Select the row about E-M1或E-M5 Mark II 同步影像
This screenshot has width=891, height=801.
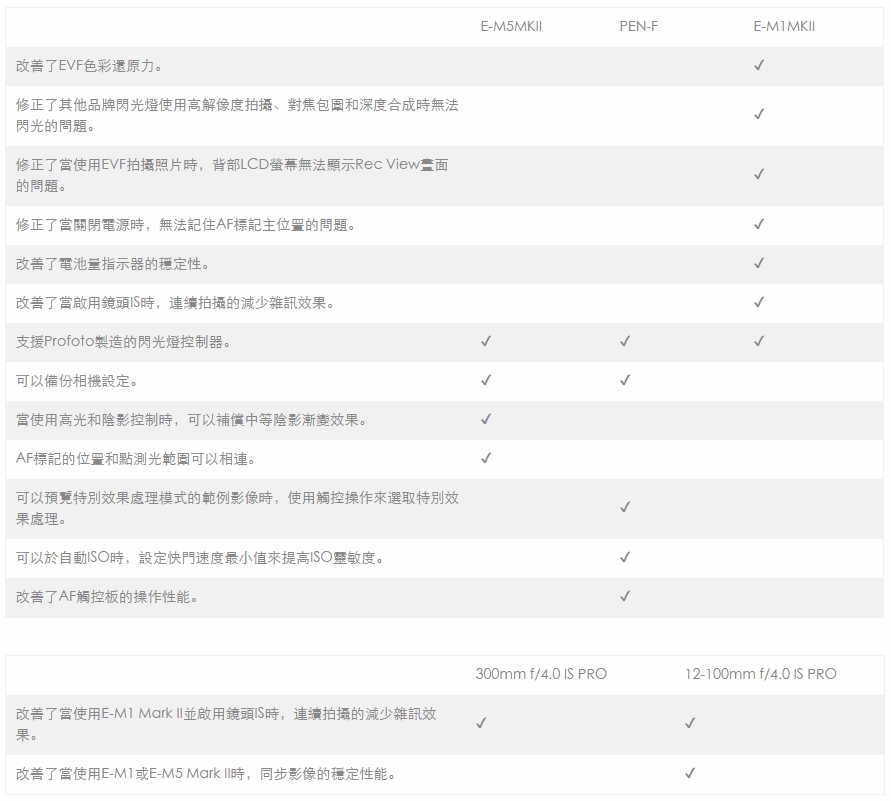[x=206, y=774]
